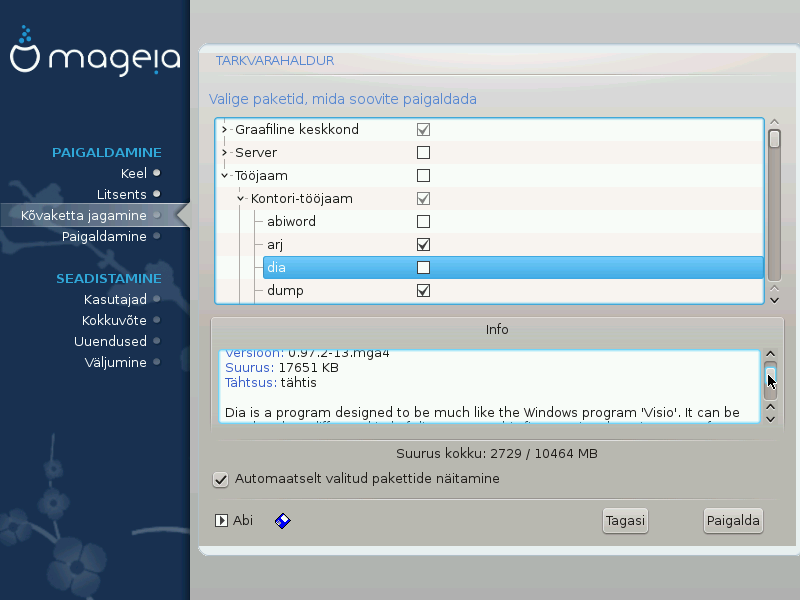800x600 pixels.
Task: Click the Info pane scroll-up arrow
Action: click(770, 355)
